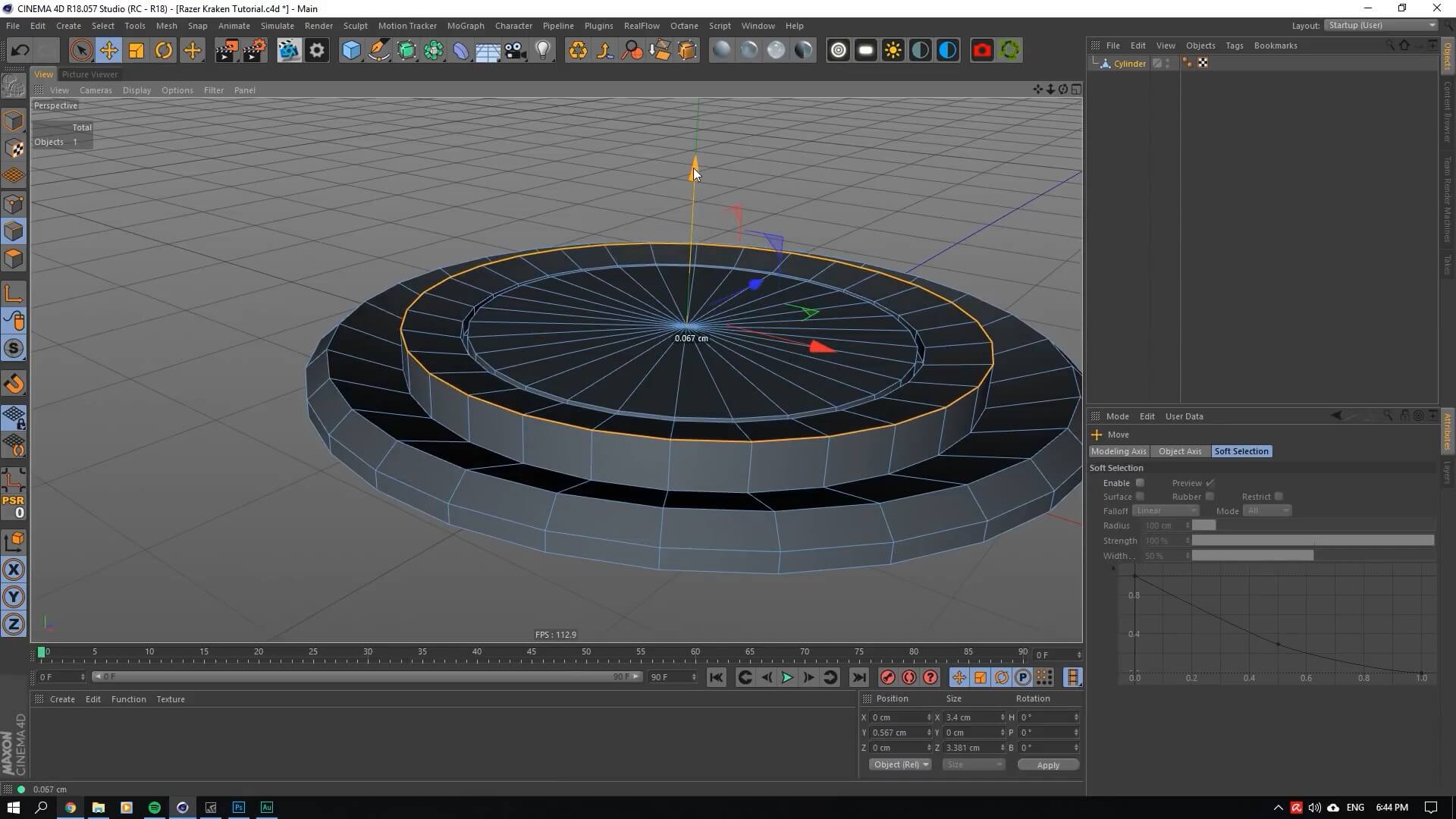The image size is (1456, 819).
Task: Select Polygons mode in the left toolbar
Action: [14, 258]
